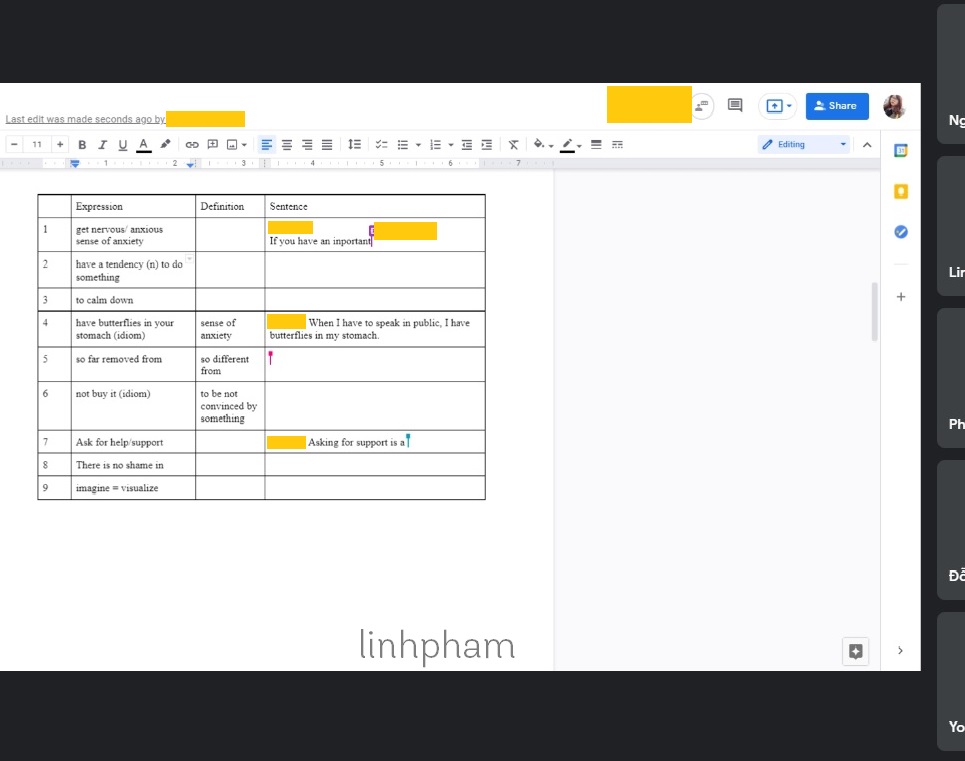The height and width of the screenshot is (761, 965).
Task: Increase font size with plus button
Action: click(x=60, y=145)
